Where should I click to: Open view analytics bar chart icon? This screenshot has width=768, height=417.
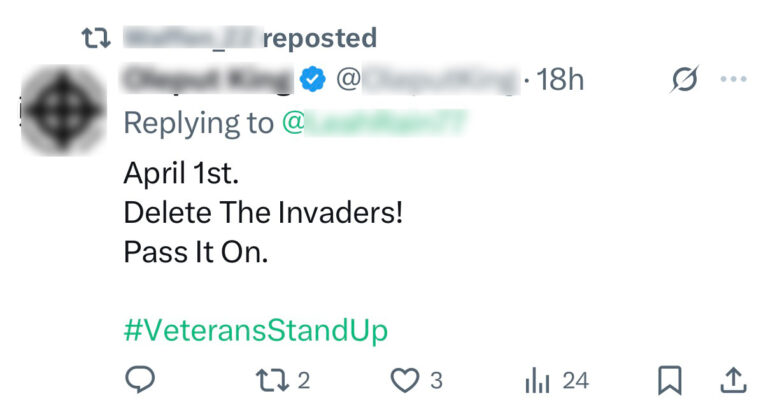click(537, 381)
